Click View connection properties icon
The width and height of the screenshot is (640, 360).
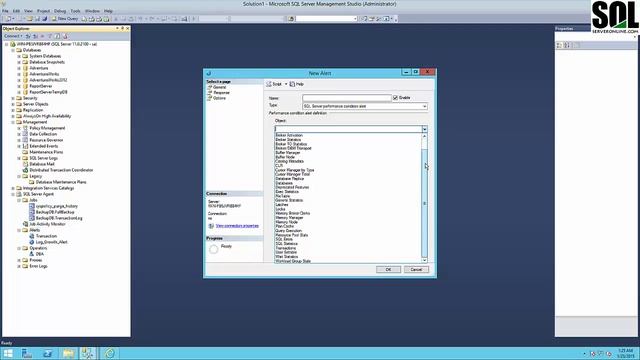[x=211, y=226]
